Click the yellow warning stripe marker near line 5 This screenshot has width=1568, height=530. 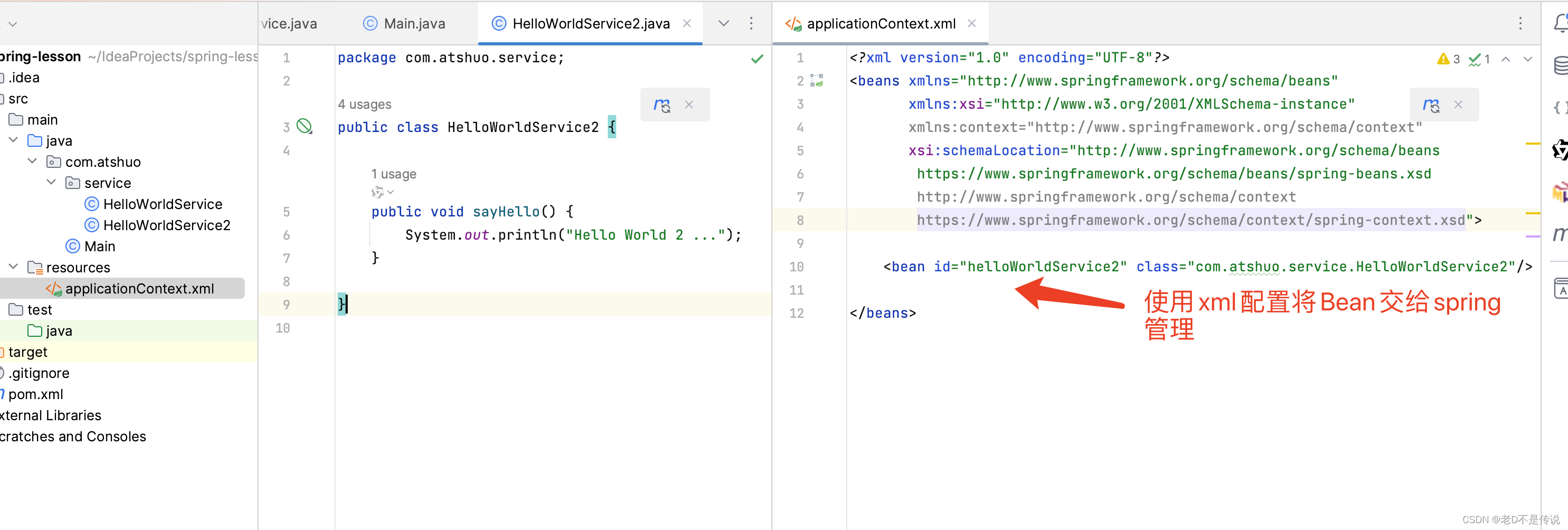[x=1533, y=143]
